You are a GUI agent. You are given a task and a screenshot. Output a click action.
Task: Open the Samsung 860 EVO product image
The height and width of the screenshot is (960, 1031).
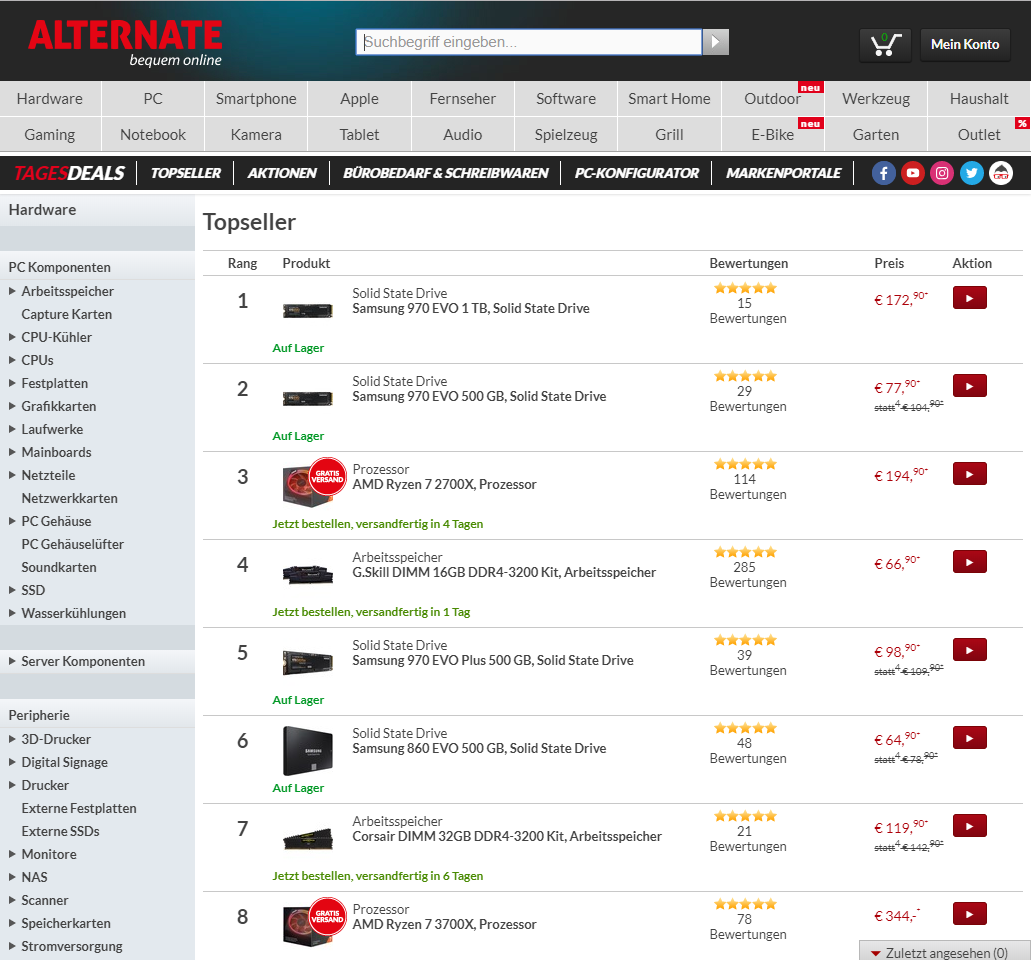click(308, 751)
